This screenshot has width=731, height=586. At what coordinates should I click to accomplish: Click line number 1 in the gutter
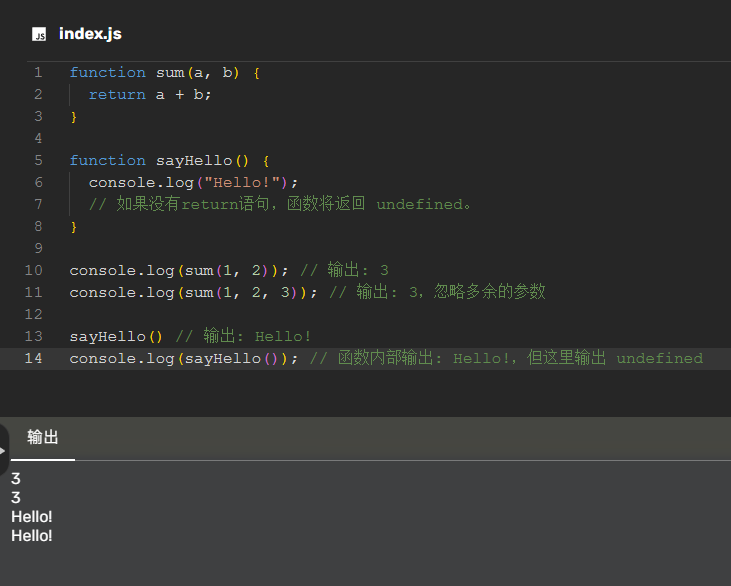coord(38,72)
